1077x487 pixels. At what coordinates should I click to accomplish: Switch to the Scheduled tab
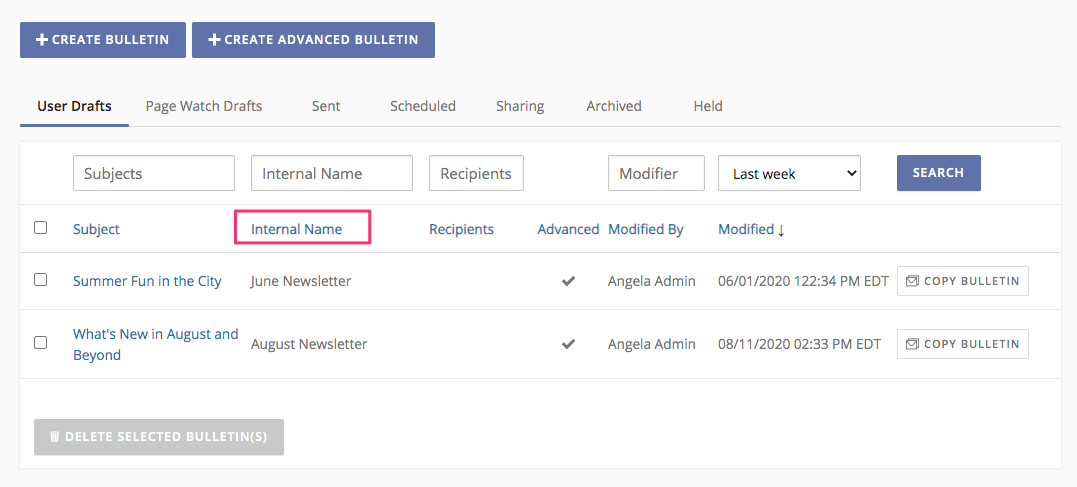[x=423, y=106]
